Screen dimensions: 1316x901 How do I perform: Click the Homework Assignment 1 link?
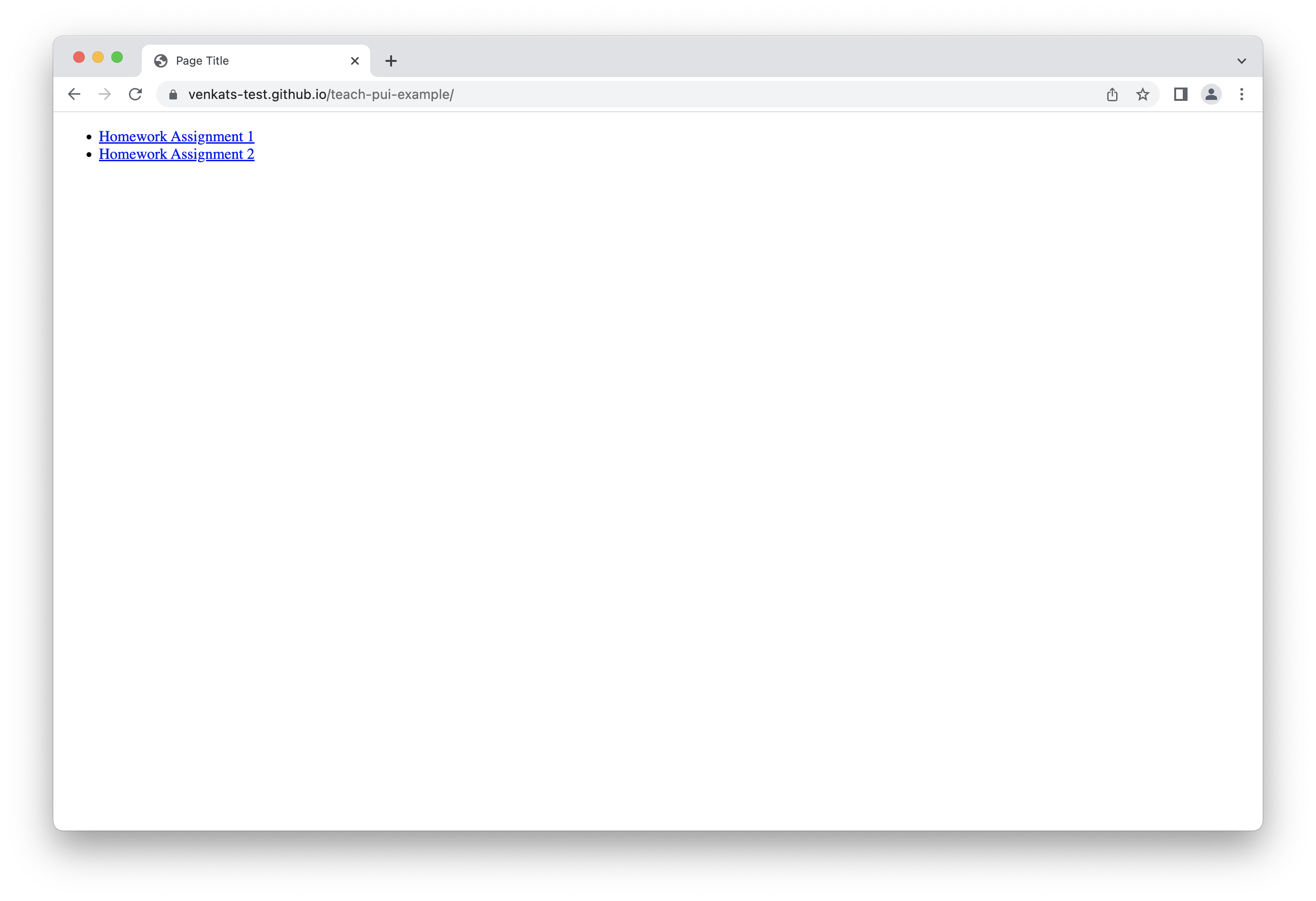coord(176,135)
